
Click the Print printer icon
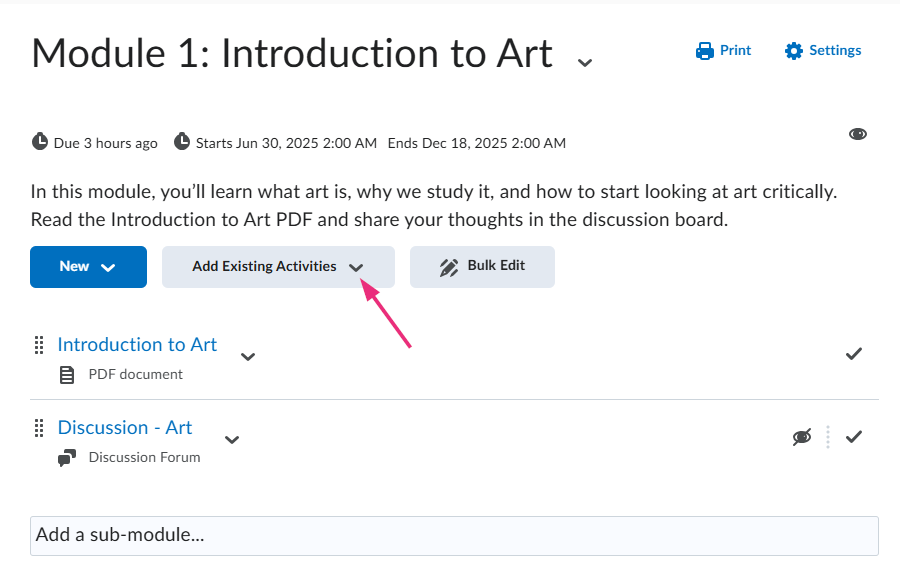(x=705, y=51)
